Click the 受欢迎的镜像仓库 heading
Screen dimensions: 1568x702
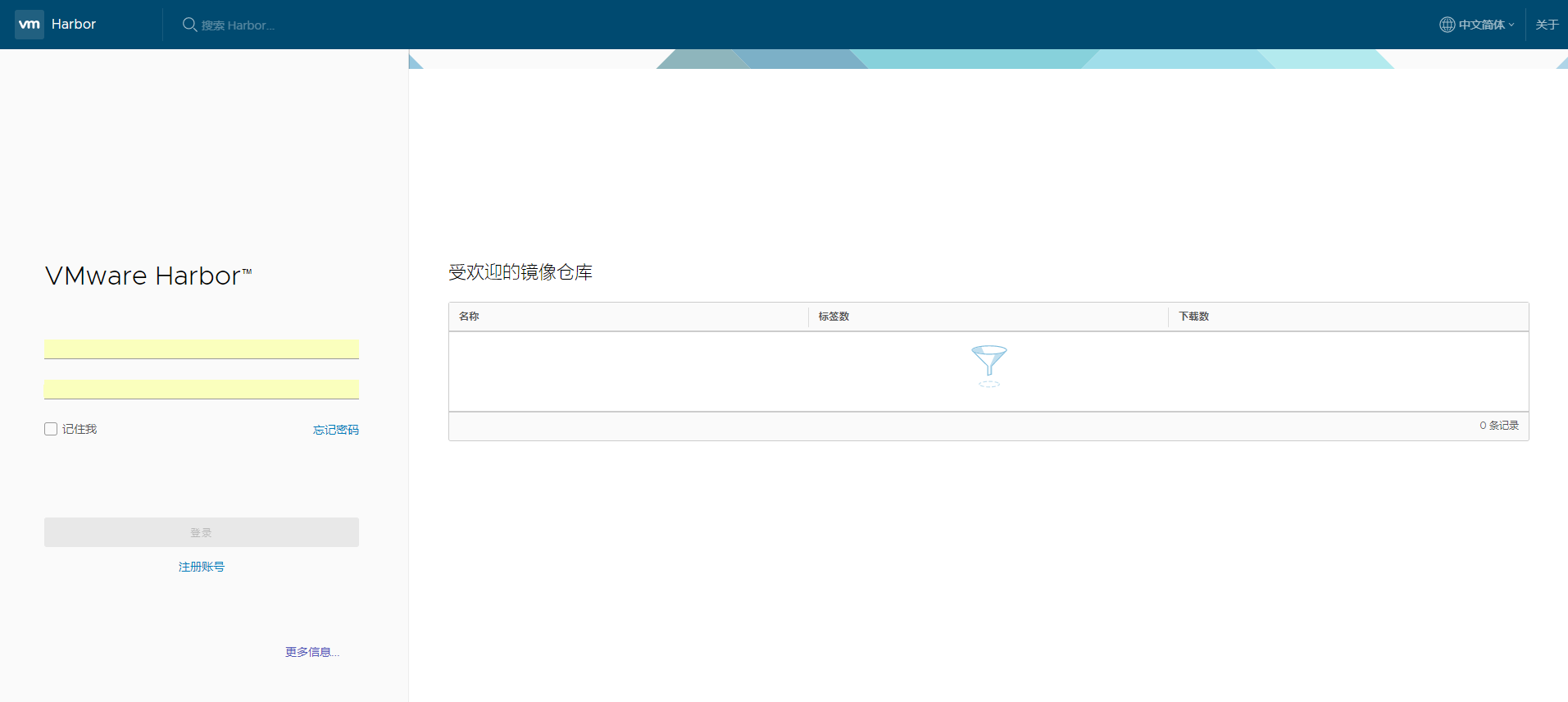520,272
